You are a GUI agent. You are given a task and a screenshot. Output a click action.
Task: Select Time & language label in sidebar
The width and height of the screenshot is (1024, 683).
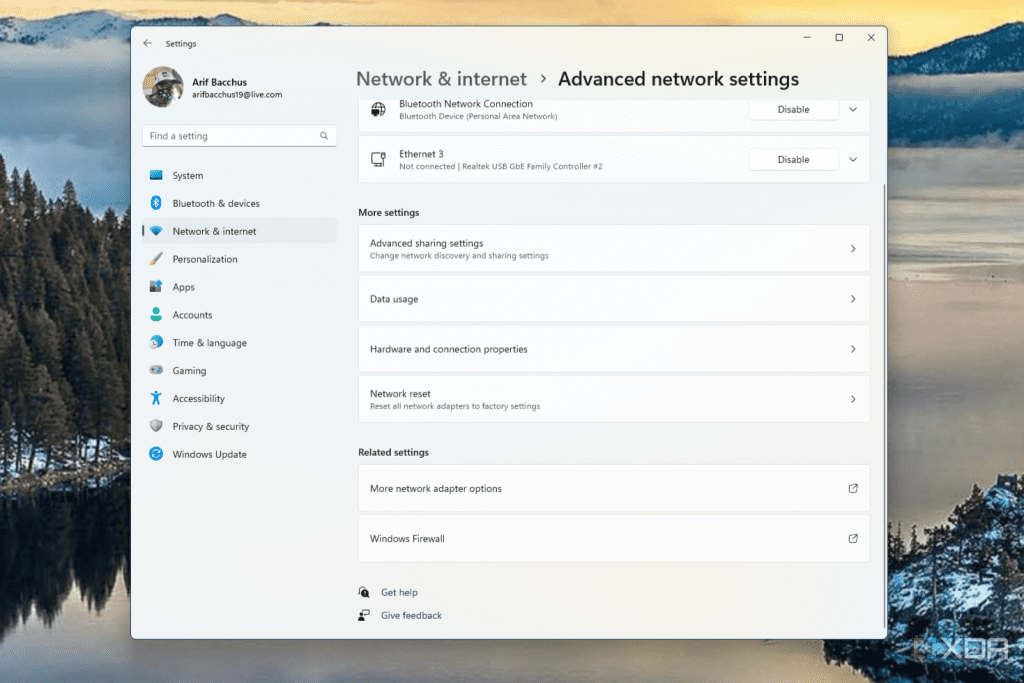click(x=210, y=342)
